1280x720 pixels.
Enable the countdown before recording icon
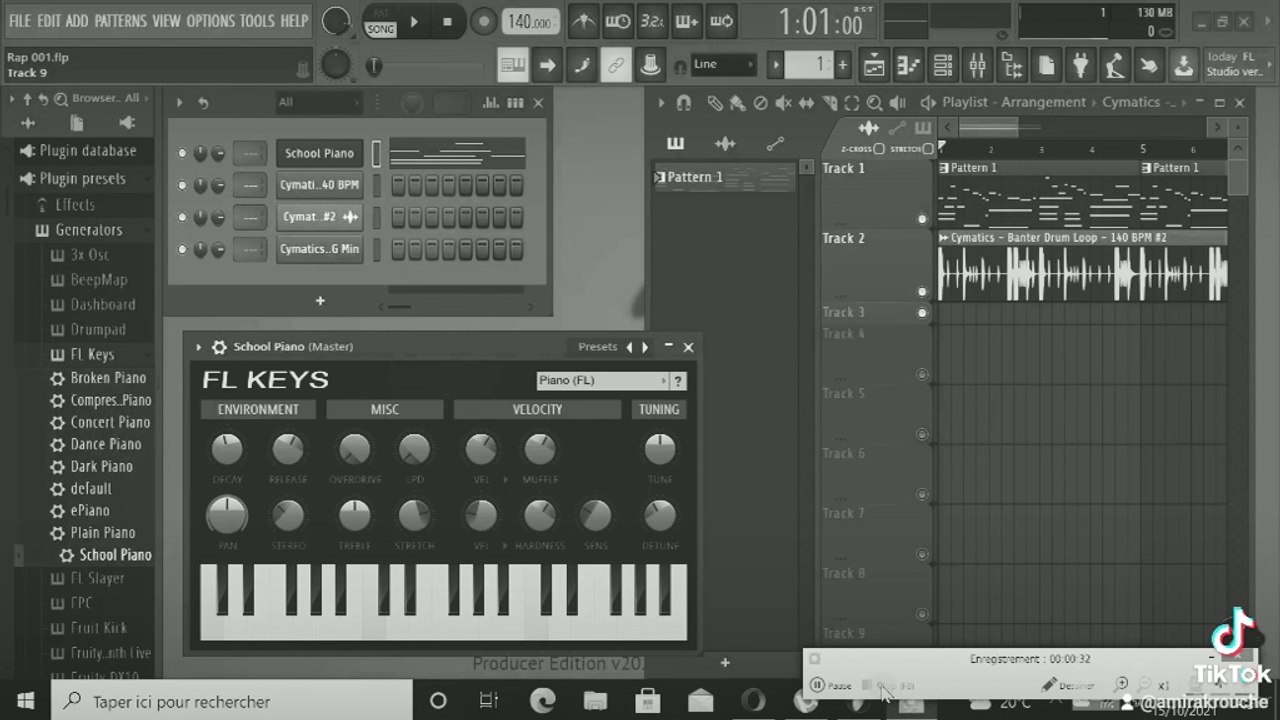point(652,21)
